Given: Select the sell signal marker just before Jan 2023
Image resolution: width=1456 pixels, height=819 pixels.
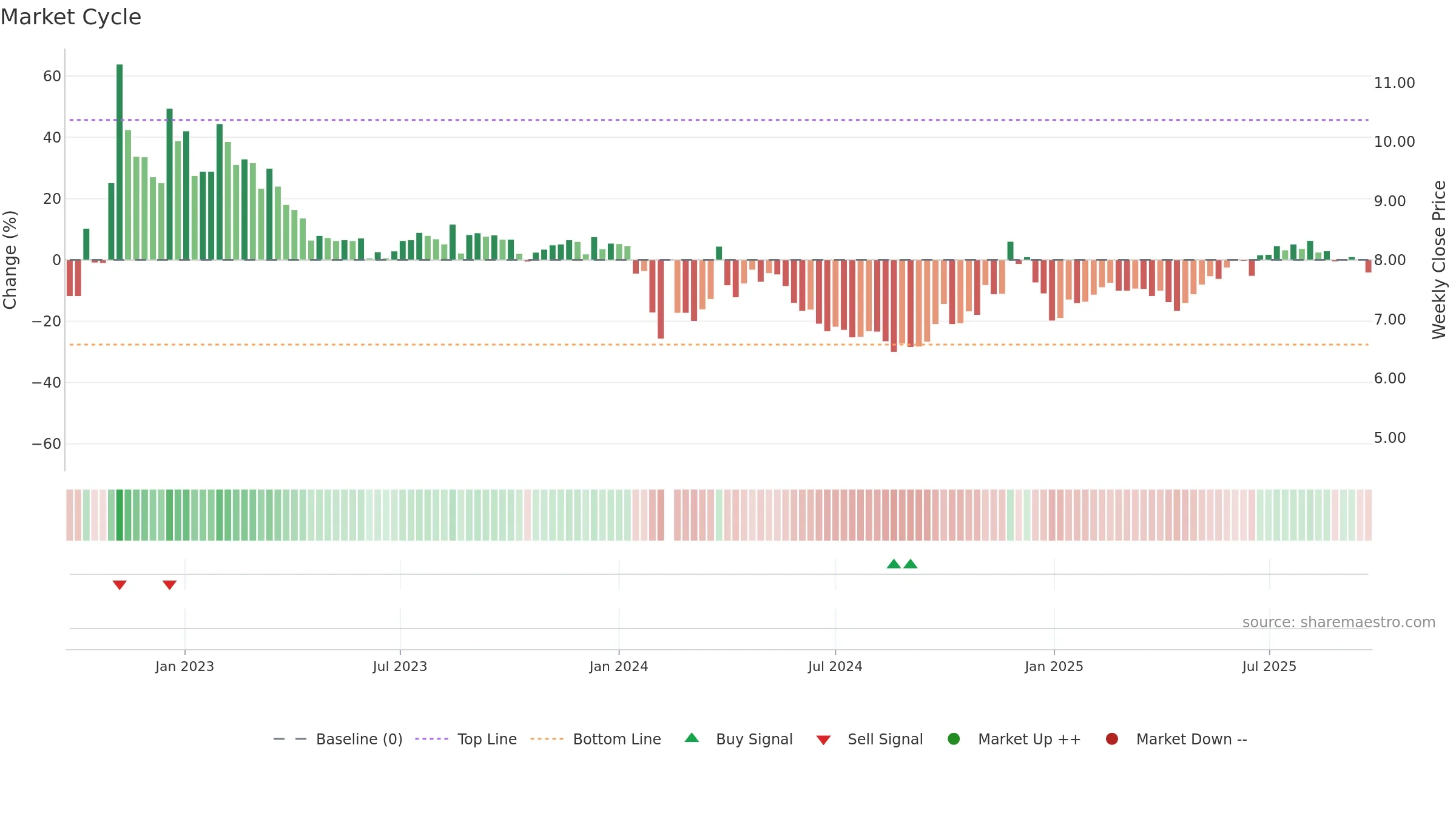Looking at the screenshot, I should point(169,585).
